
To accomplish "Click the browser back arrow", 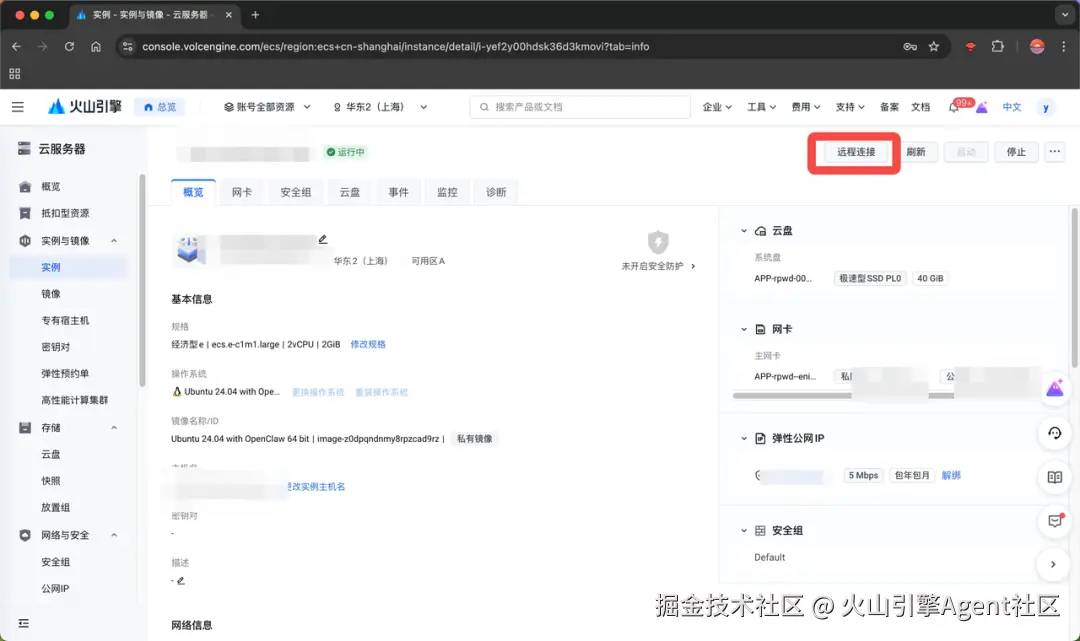I will pyautogui.click(x=17, y=46).
